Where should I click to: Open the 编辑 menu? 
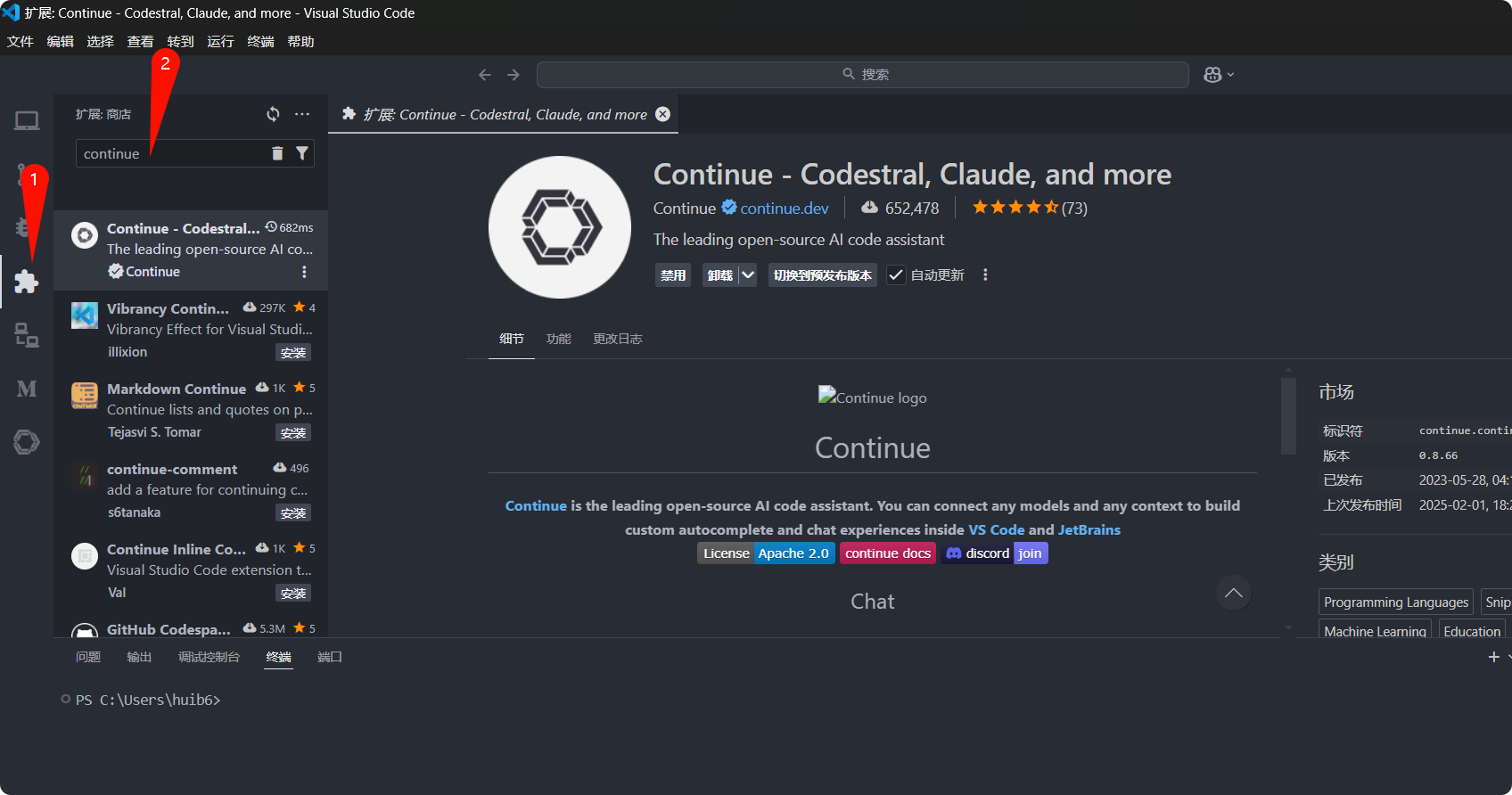coord(61,42)
